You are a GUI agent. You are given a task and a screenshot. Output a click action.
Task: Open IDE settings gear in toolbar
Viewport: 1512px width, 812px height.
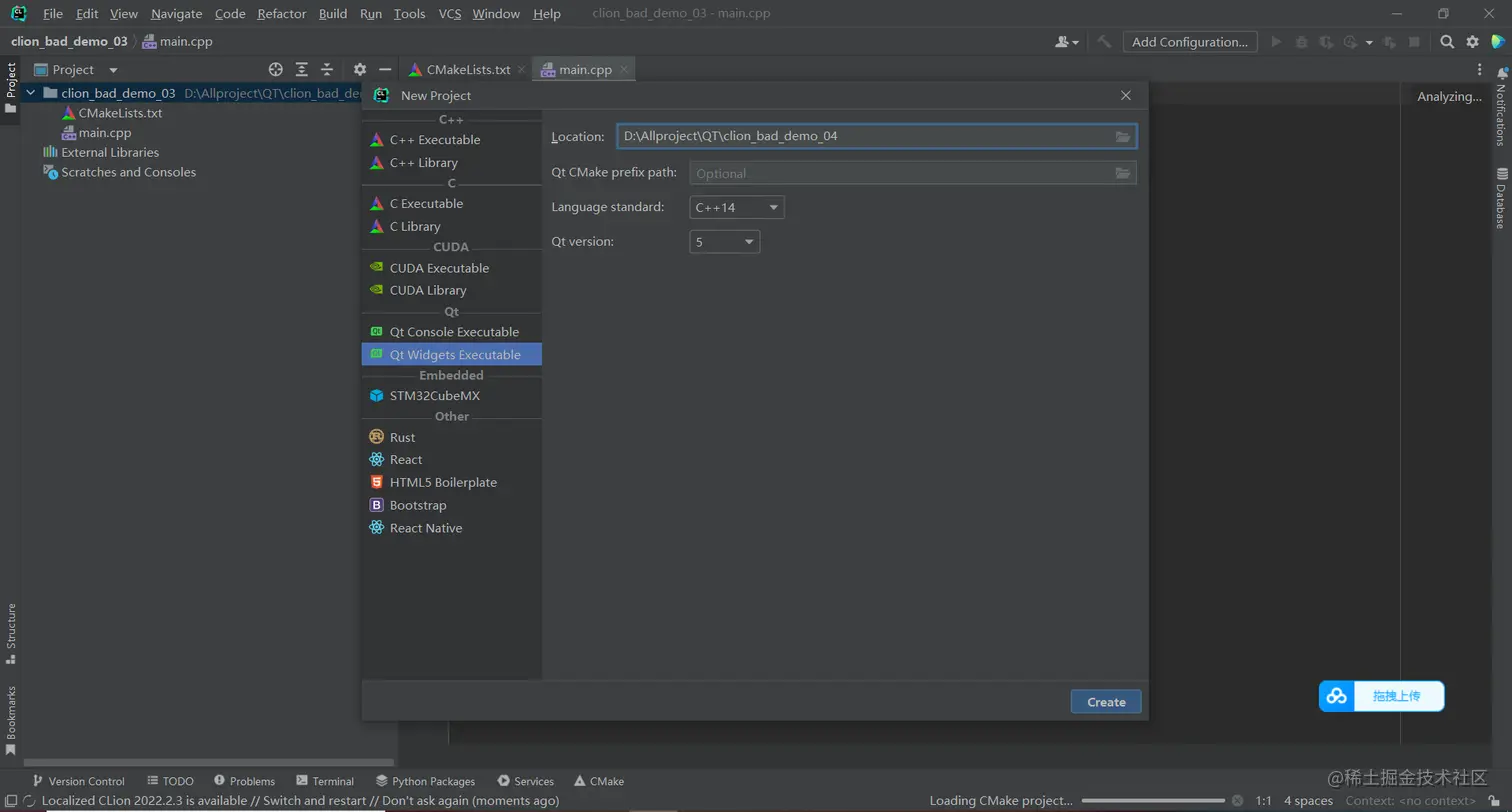[1472, 42]
